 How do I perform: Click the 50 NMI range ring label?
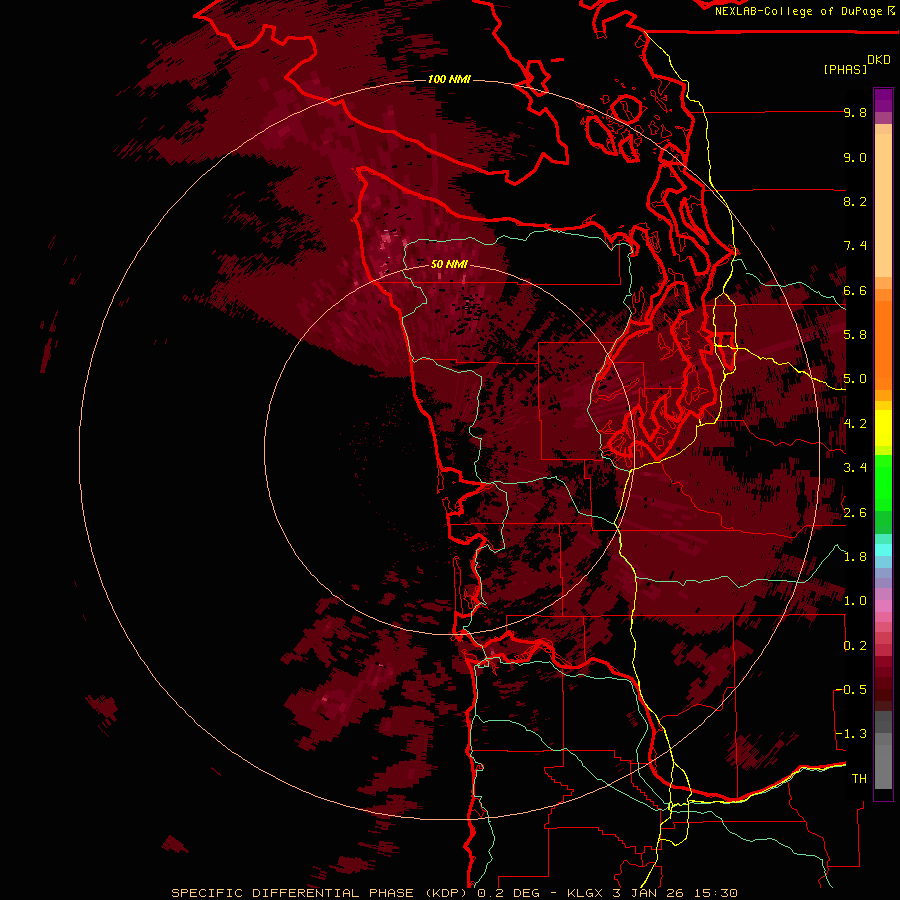pyautogui.click(x=449, y=264)
